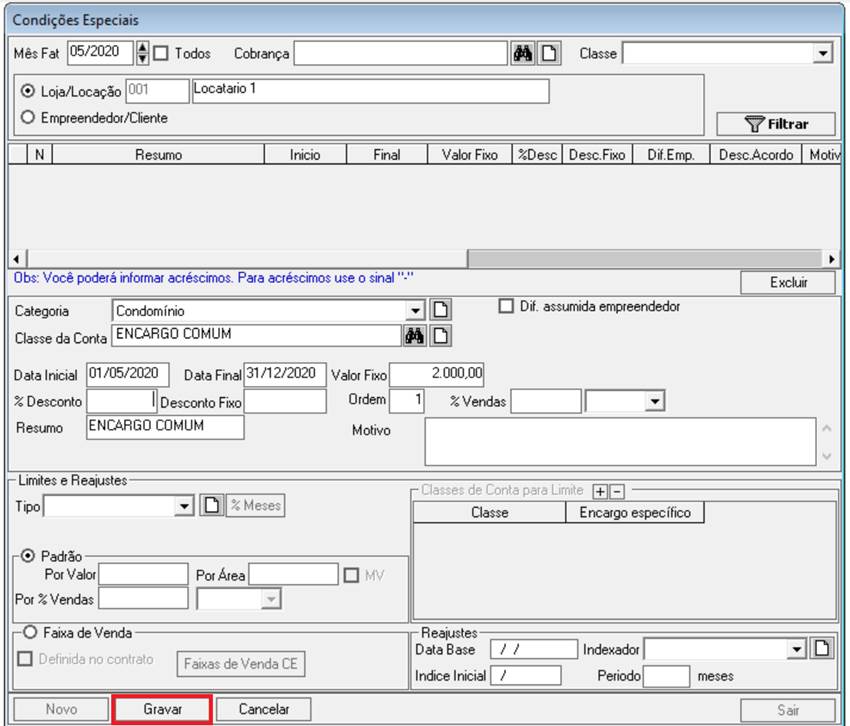Open the Categoria Condomínio dropdown
Screen dimensions: 850x726
tap(415, 311)
